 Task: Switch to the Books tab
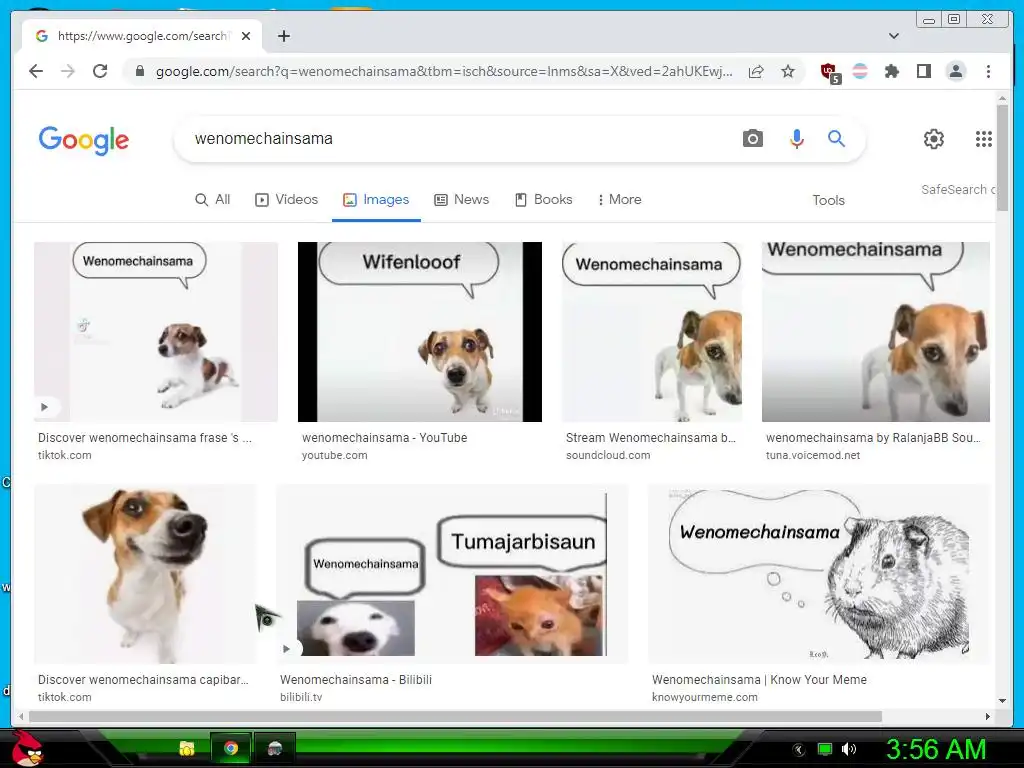(543, 199)
